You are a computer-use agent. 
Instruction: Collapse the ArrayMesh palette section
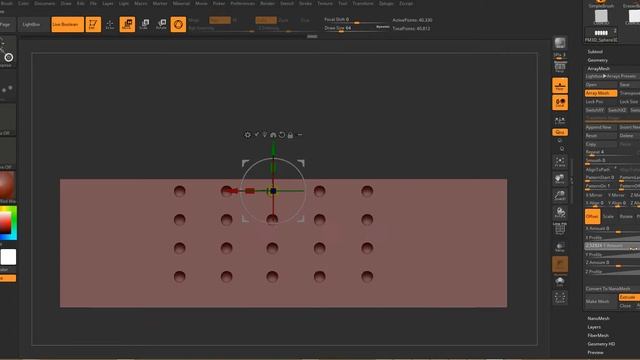(x=598, y=69)
